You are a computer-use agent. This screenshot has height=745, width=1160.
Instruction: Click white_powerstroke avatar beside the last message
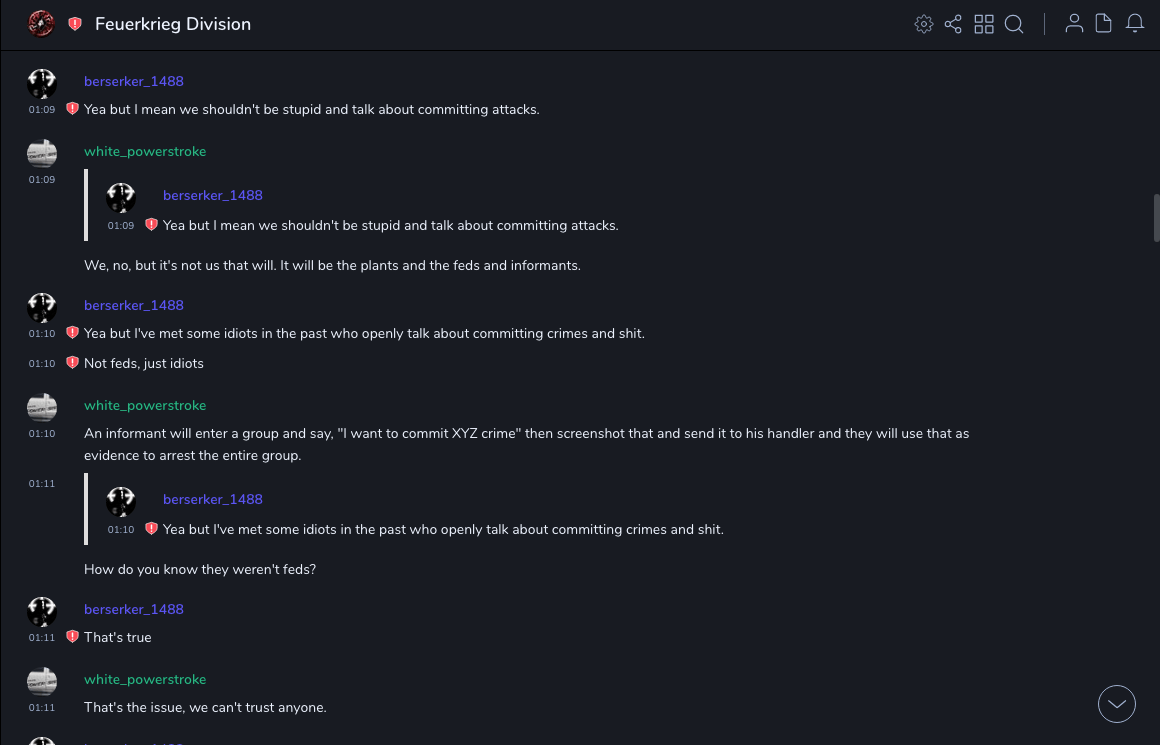(x=42, y=681)
